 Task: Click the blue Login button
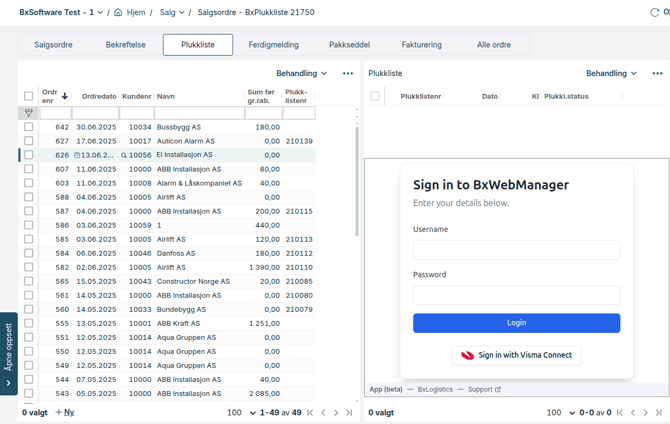517,323
